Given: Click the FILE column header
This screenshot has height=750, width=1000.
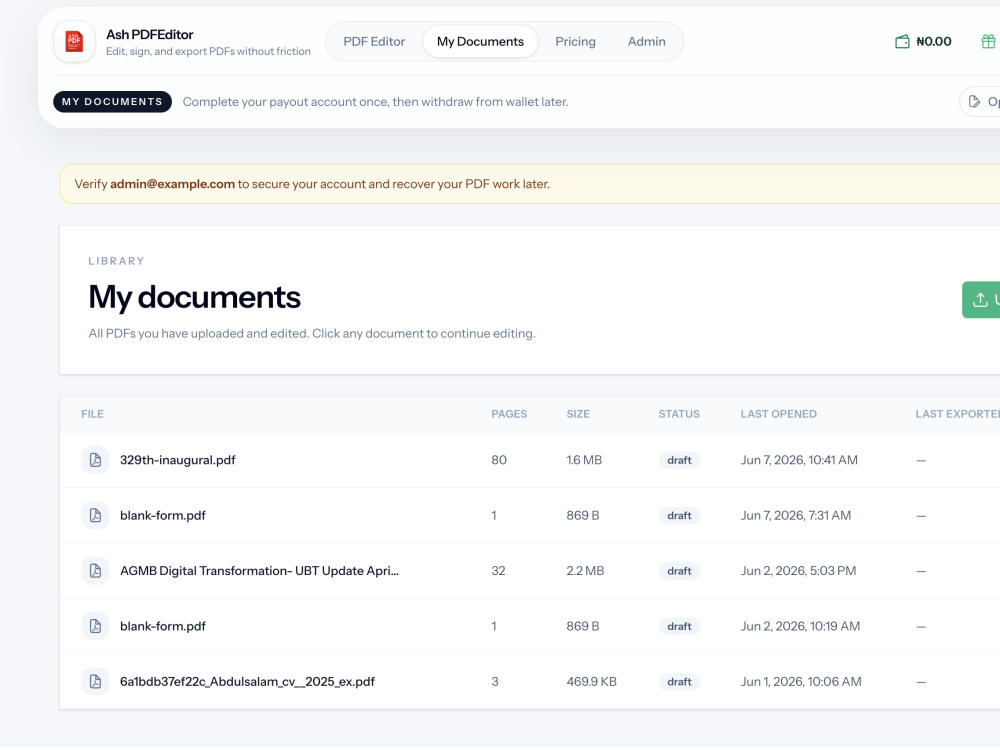Looking at the screenshot, I should (x=92, y=414).
